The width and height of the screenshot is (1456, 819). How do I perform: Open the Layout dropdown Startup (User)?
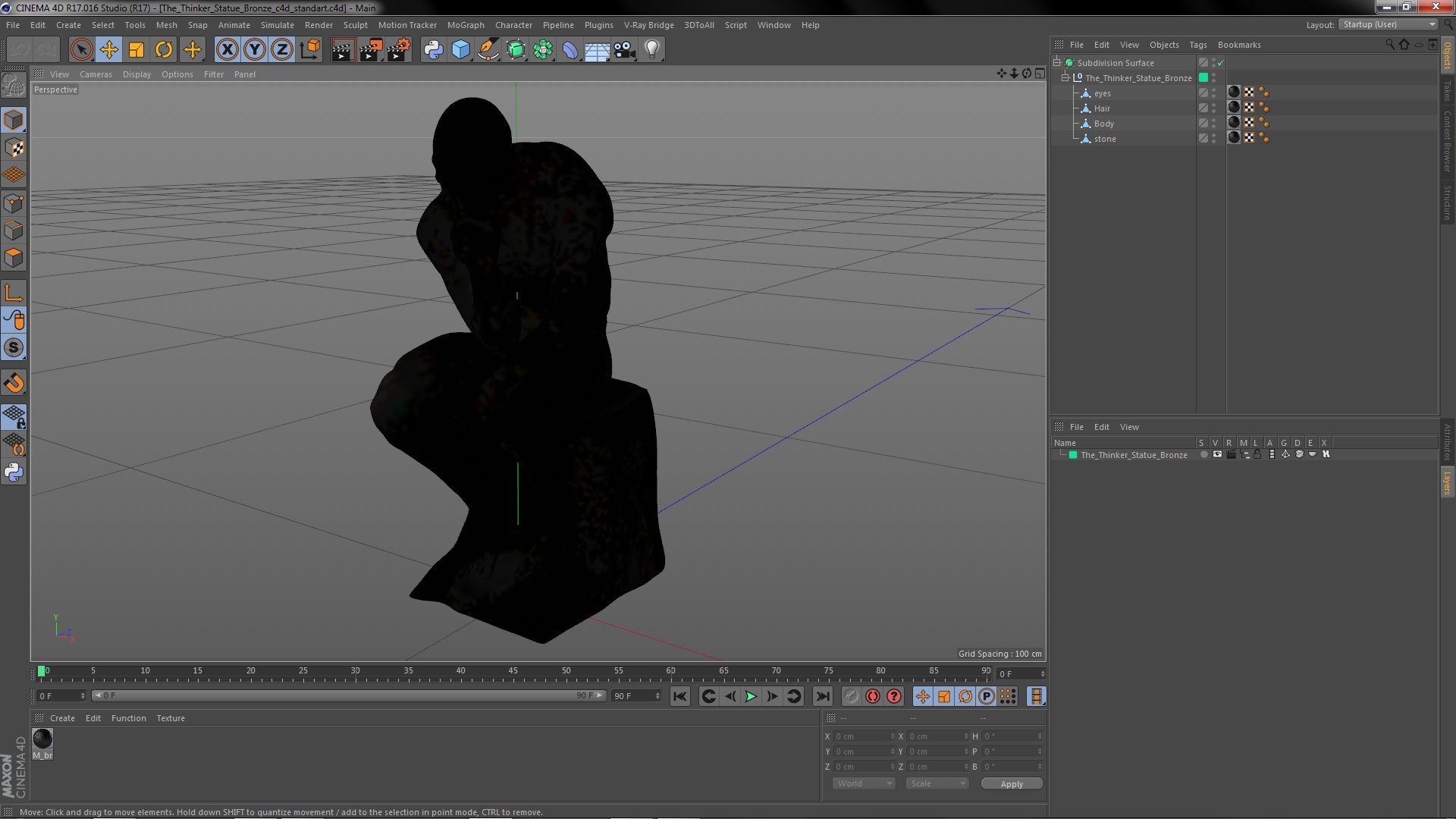1388,24
